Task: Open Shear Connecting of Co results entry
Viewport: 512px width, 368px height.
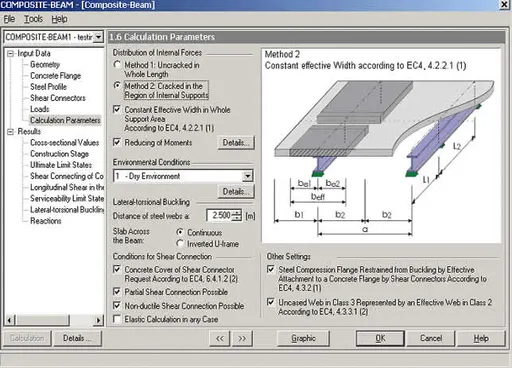Action: tap(67, 176)
